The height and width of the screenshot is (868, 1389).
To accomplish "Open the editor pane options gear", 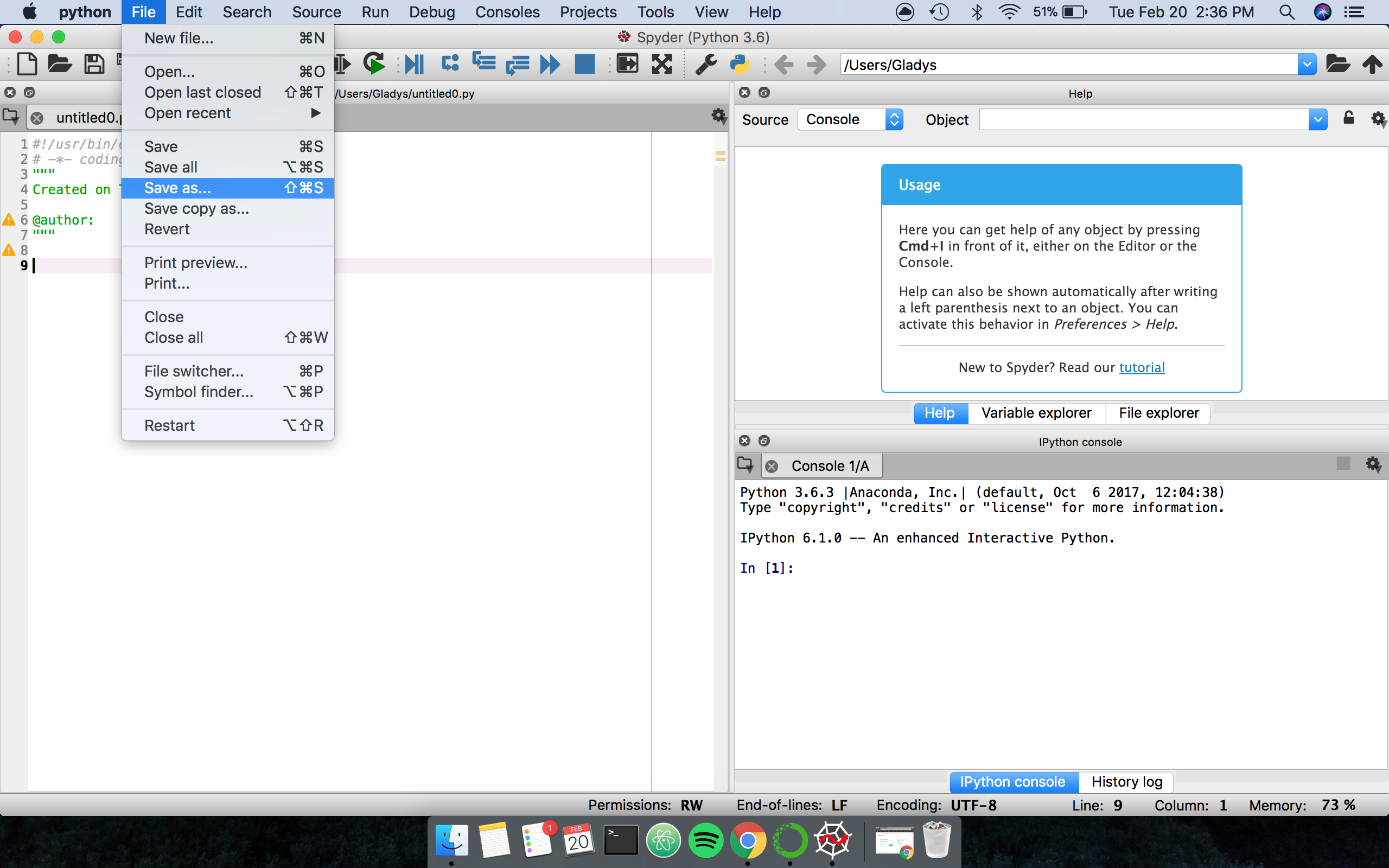I will point(718,117).
